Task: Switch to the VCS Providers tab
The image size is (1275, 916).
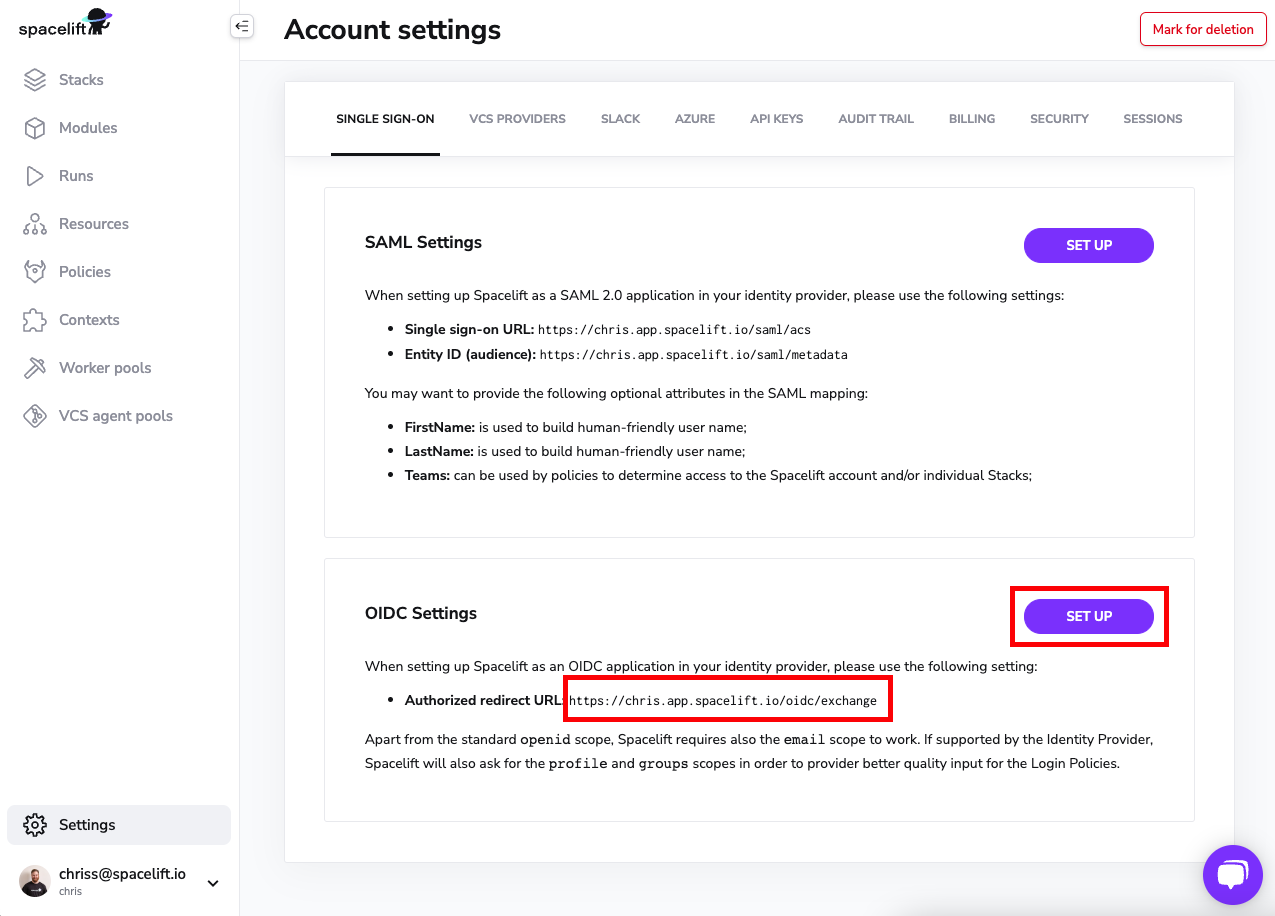Action: 517,119
